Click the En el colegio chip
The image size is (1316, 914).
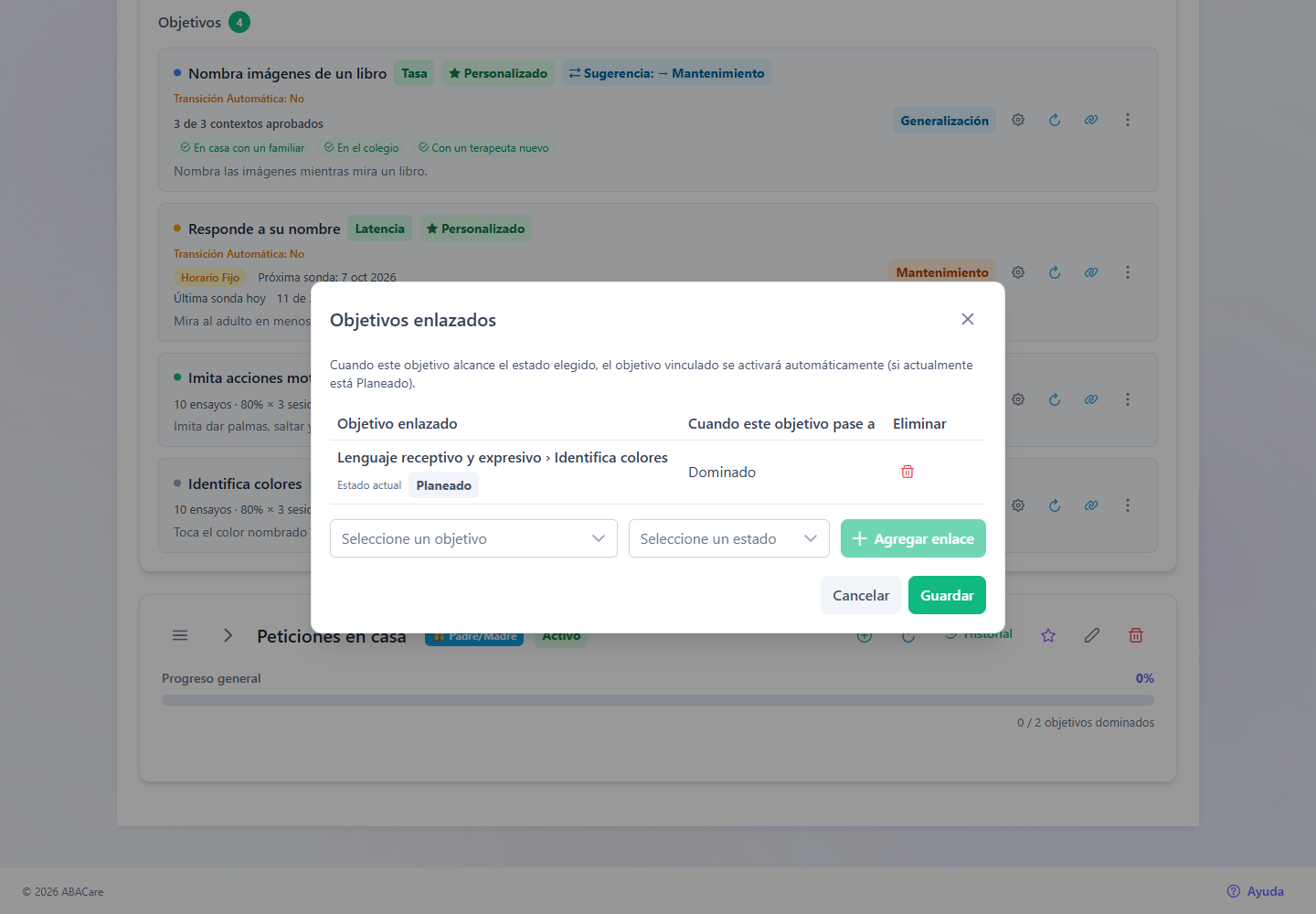(x=362, y=148)
